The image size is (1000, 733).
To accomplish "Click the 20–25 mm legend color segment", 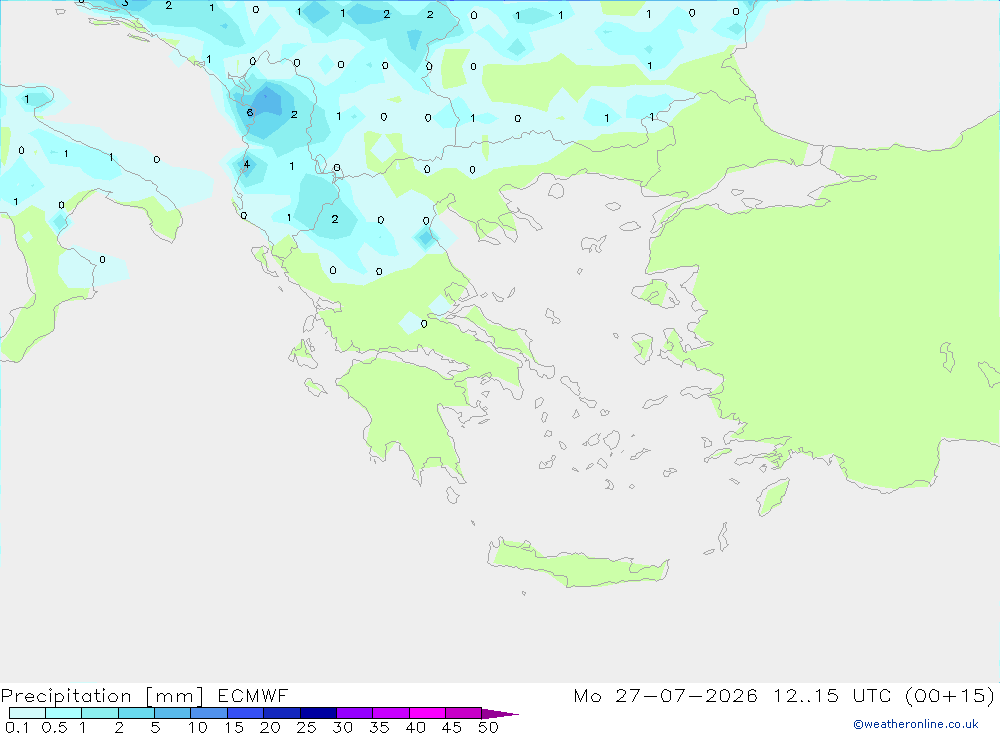I will tap(282, 713).
